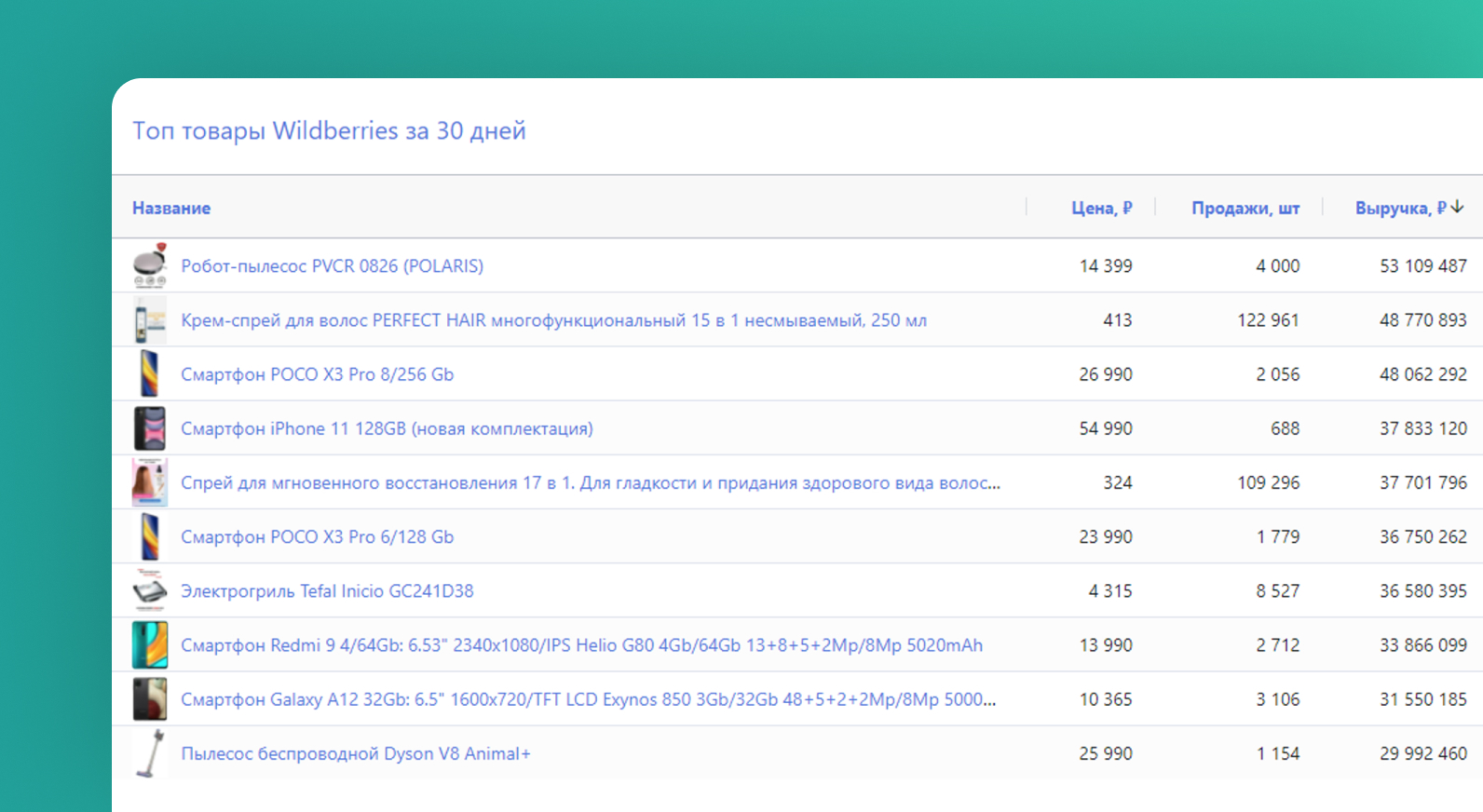Sort table by Продажи, шт header
The width and height of the screenshot is (1483, 812).
1245,209
